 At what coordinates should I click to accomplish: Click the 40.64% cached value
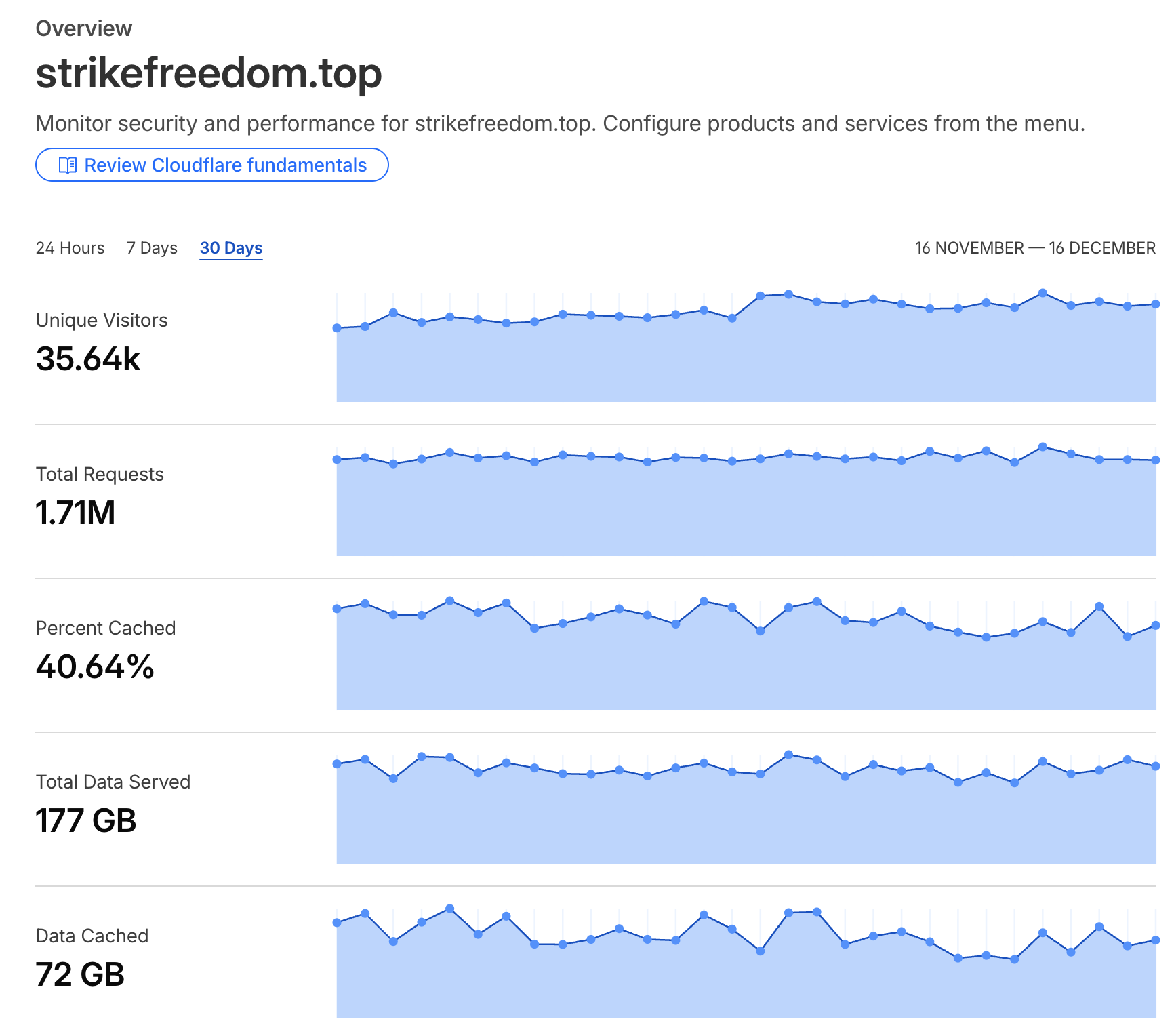coord(95,666)
